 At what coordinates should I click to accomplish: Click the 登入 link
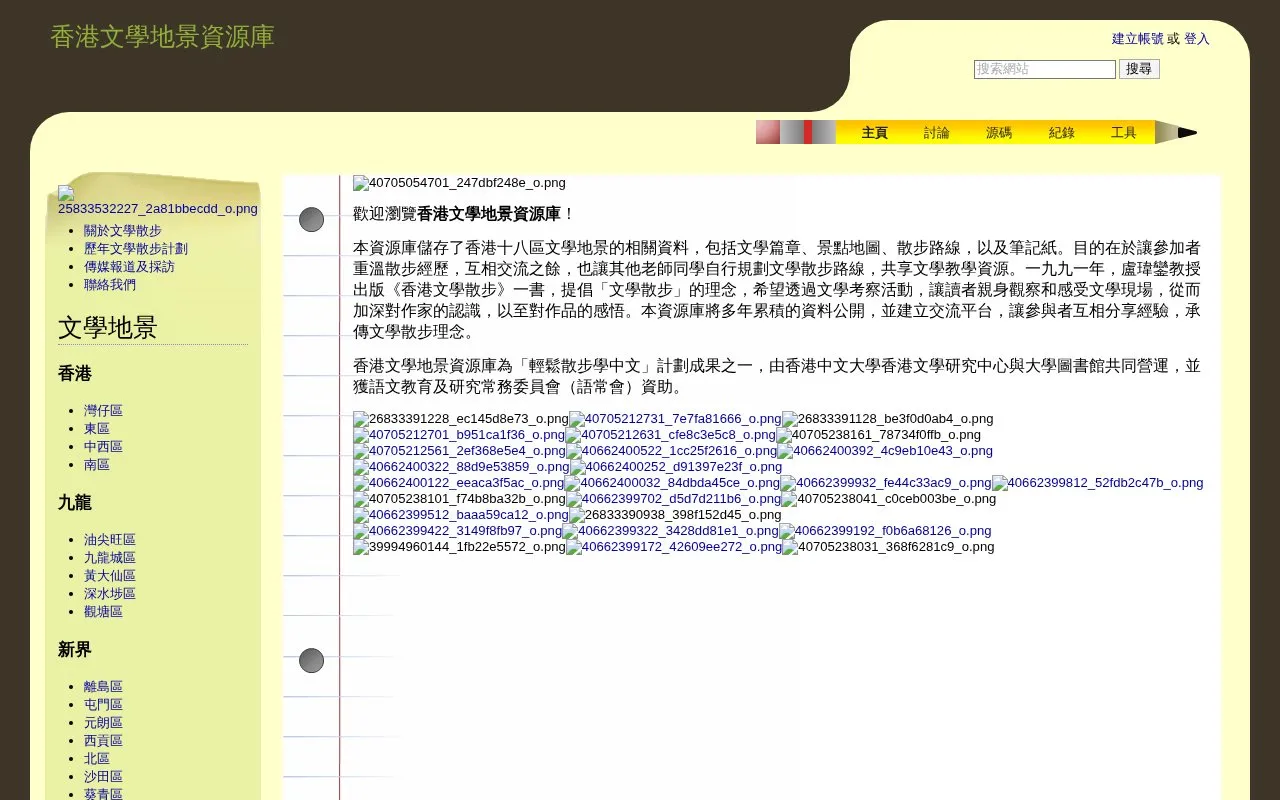tap(1197, 39)
